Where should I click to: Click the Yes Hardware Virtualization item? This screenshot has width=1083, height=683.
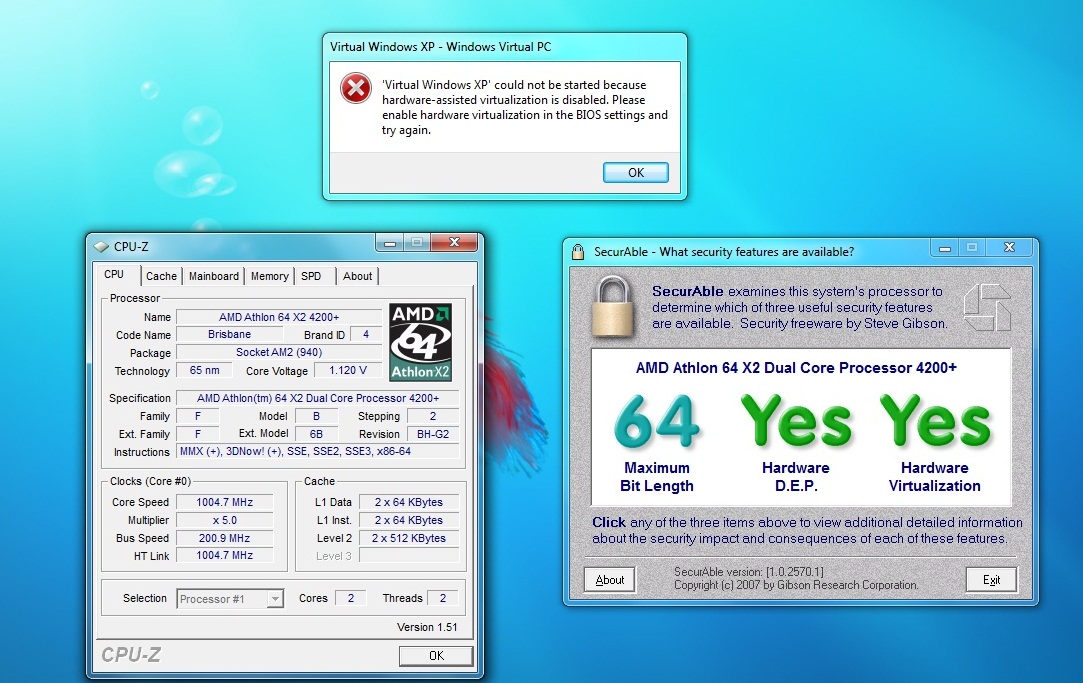[935, 443]
